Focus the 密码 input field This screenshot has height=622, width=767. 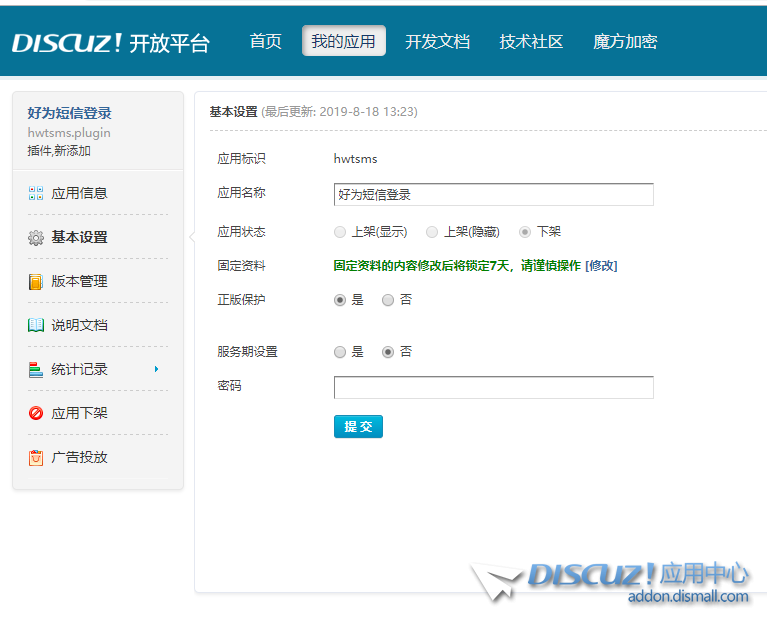coord(493,388)
